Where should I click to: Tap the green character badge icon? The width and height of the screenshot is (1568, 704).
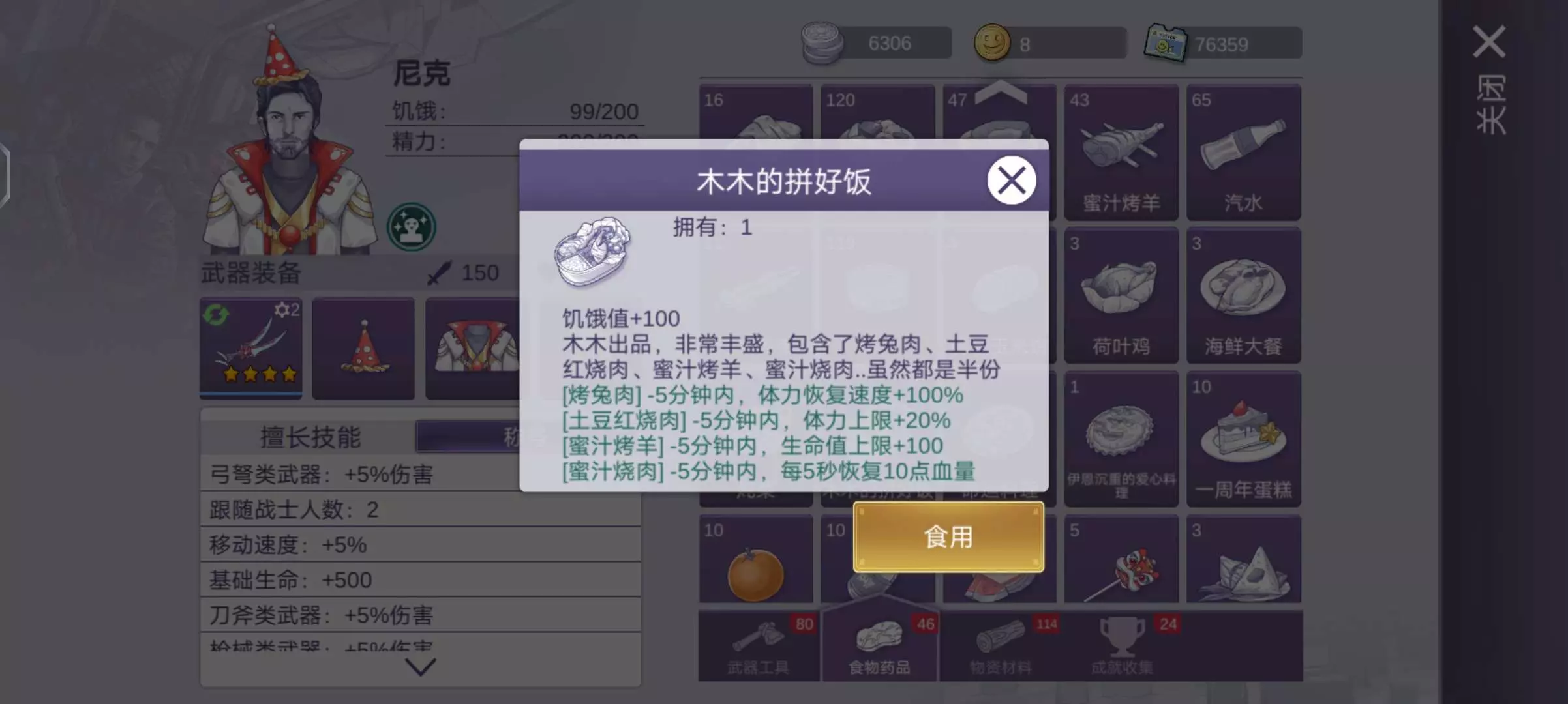coord(411,227)
